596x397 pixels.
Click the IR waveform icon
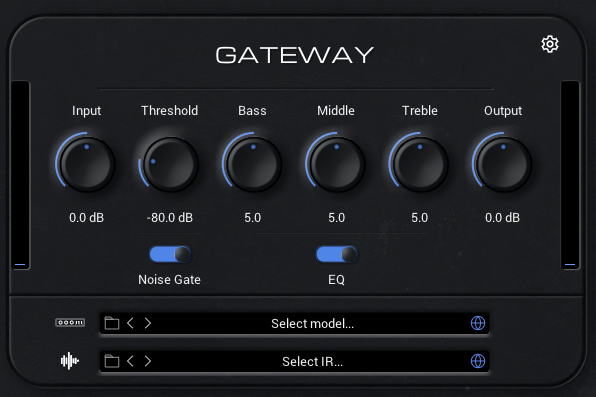[70, 360]
